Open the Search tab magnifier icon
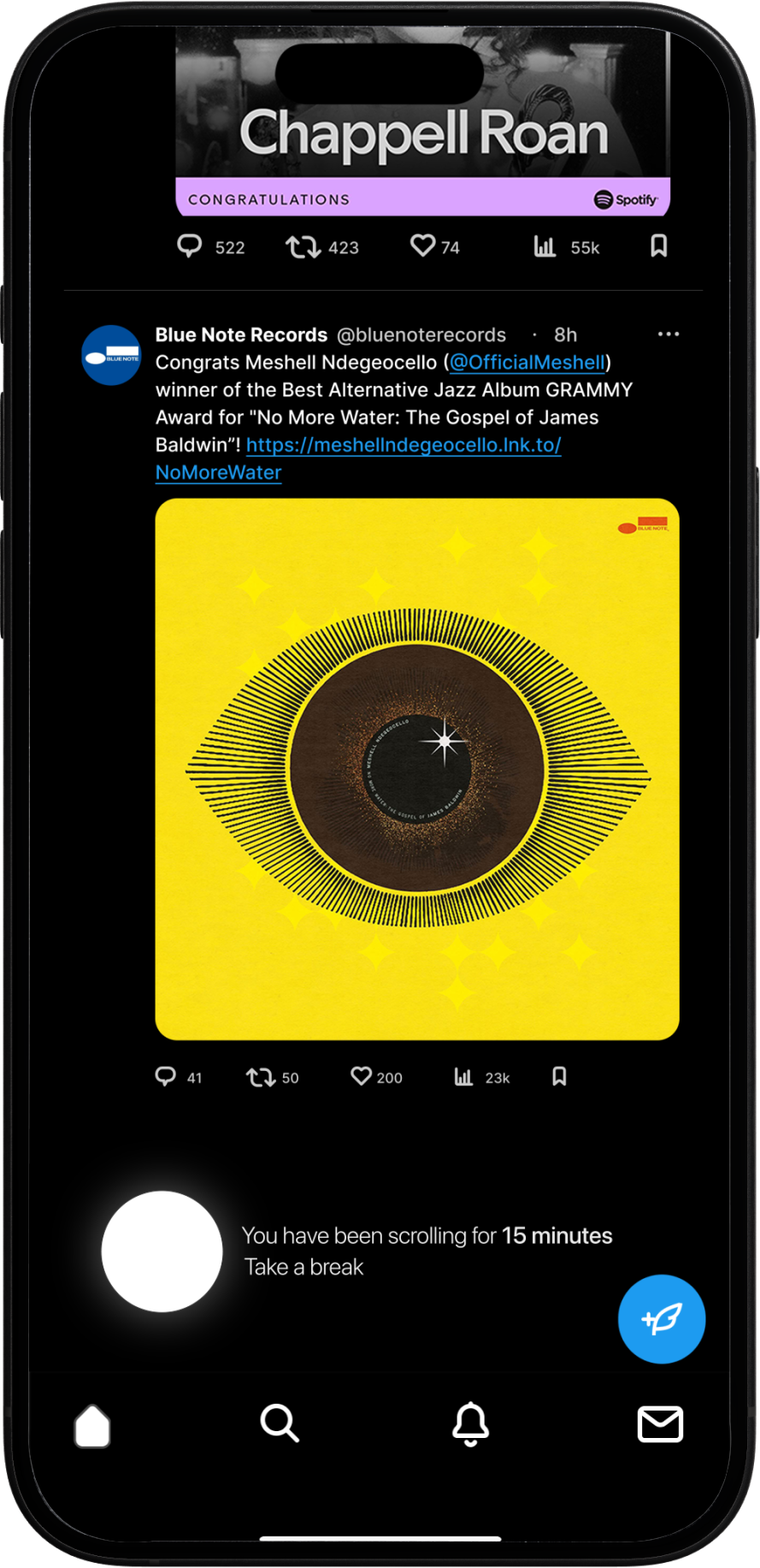 point(280,1423)
